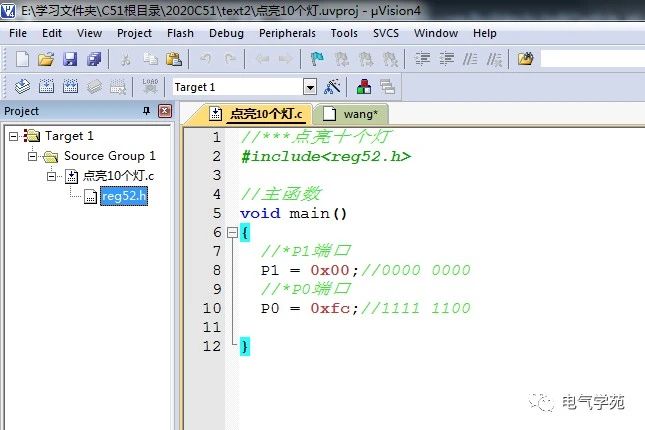
Task: Select Source Group 1 in project tree
Action: [110, 156]
